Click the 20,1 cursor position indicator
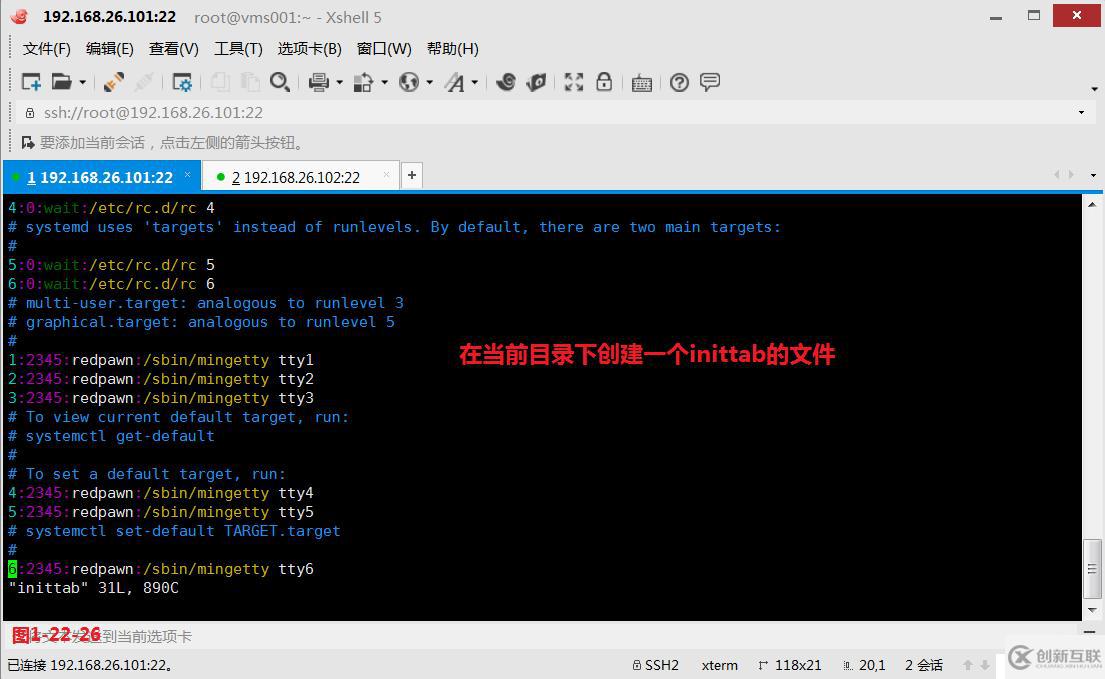Viewport: 1105px width, 679px height. coord(865,665)
